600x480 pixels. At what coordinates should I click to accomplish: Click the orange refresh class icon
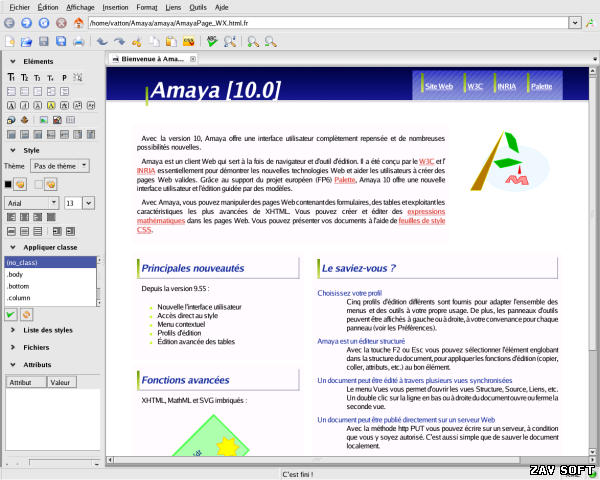pos(26,315)
